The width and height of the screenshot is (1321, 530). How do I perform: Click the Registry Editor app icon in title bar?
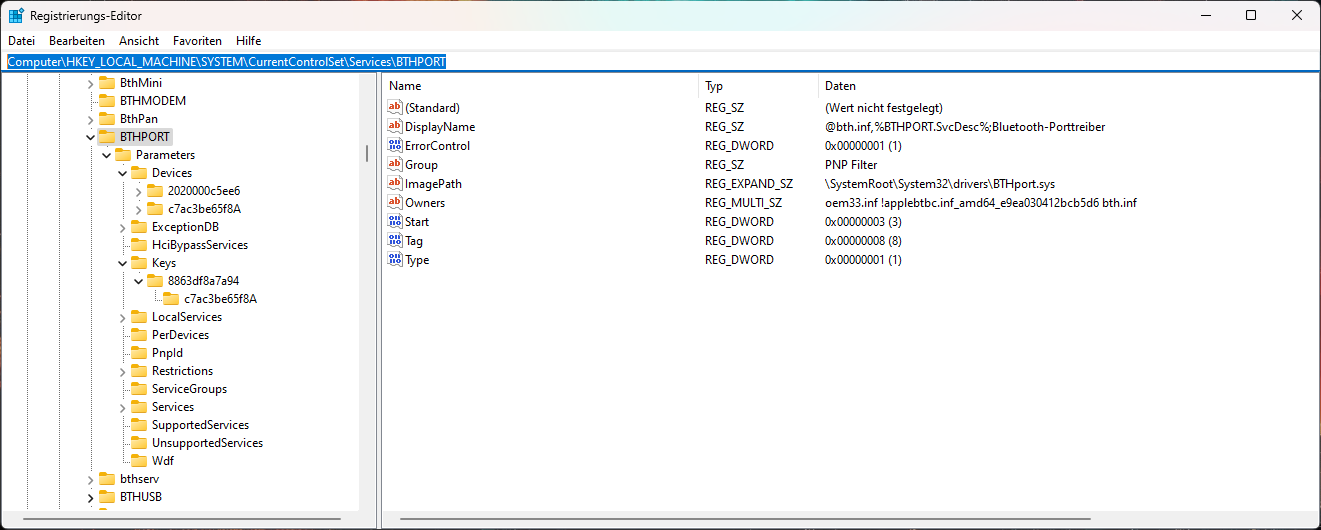tap(16, 15)
